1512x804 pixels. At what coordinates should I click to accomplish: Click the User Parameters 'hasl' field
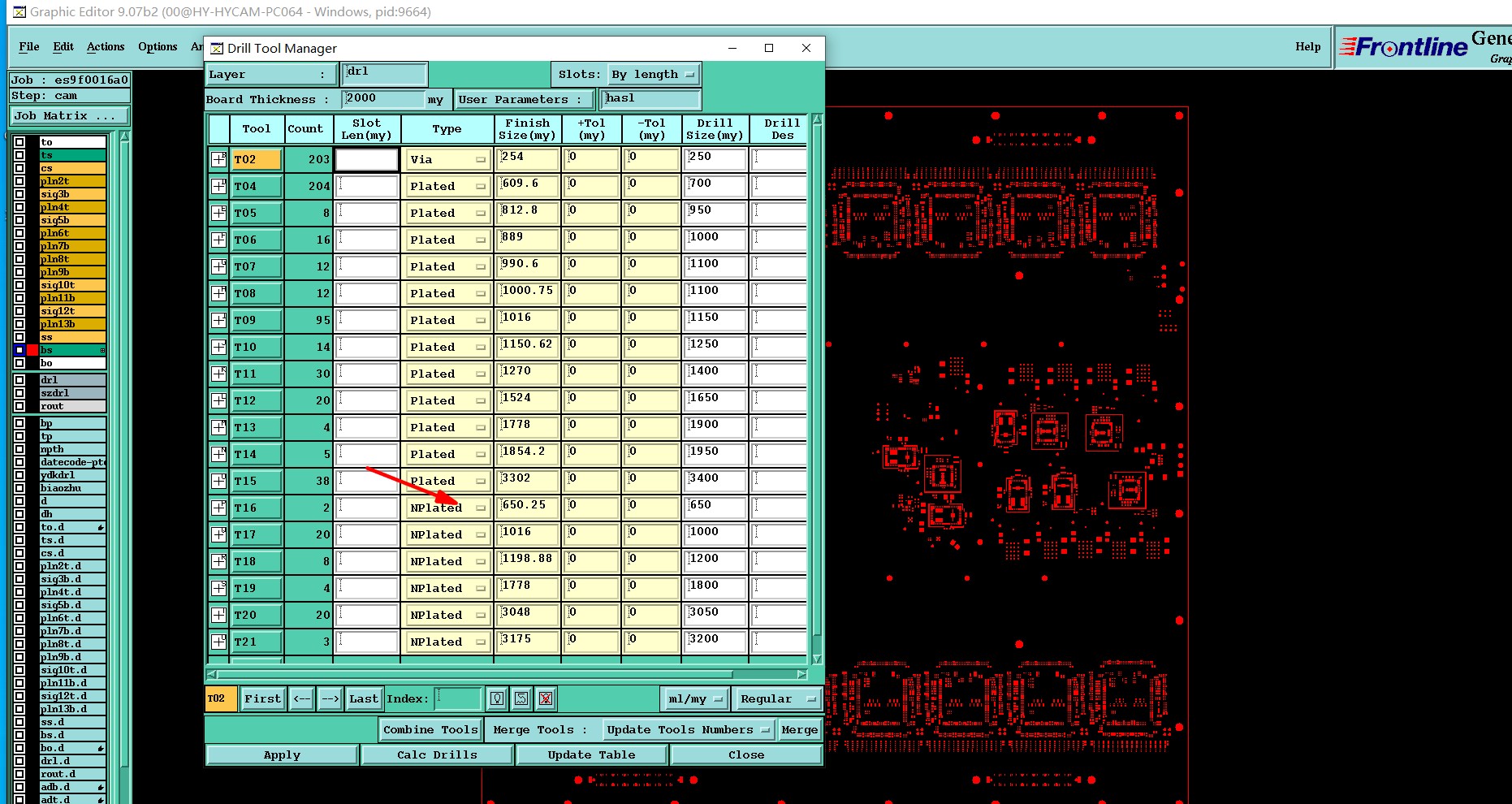650,99
